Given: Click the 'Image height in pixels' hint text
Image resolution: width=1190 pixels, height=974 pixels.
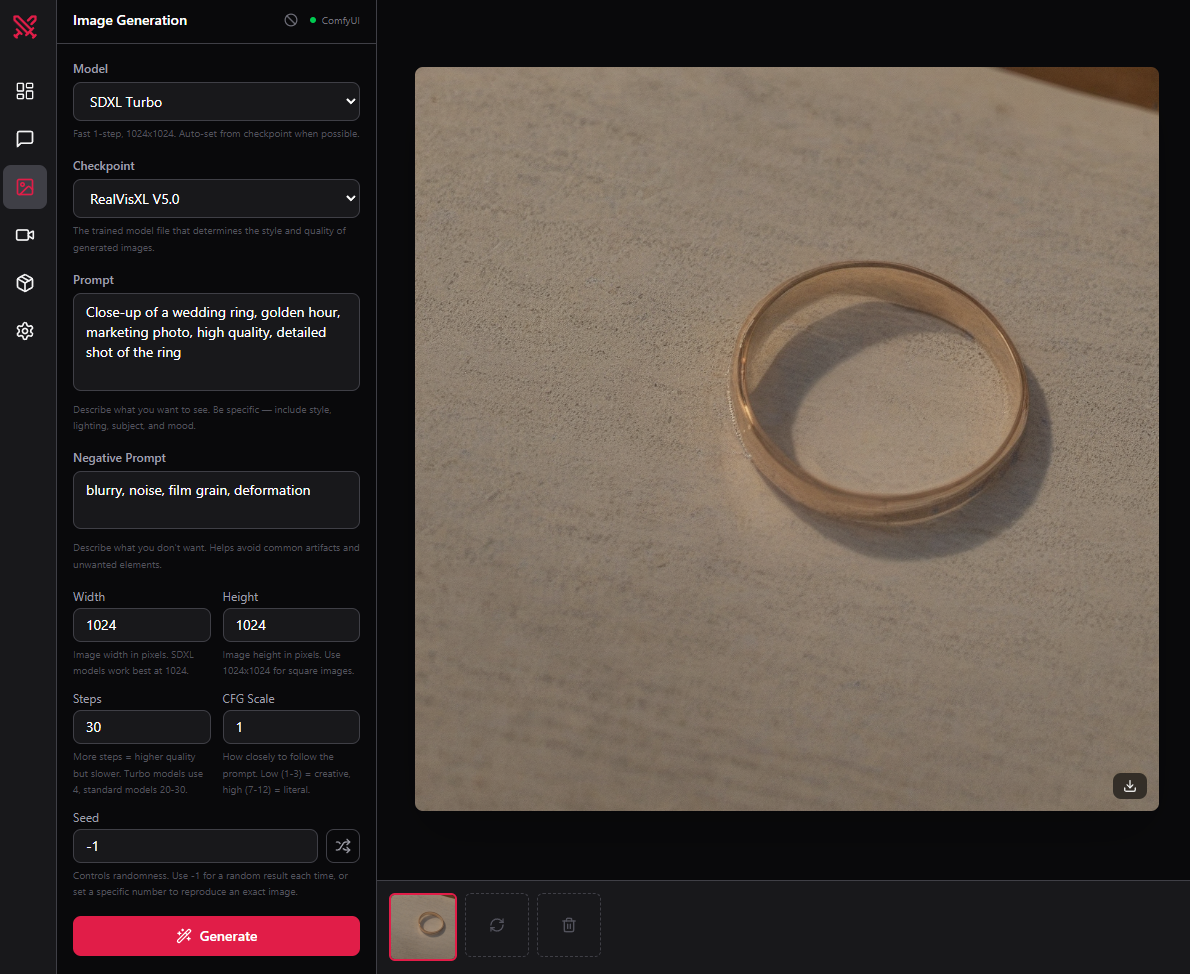Looking at the screenshot, I should tap(288, 663).
